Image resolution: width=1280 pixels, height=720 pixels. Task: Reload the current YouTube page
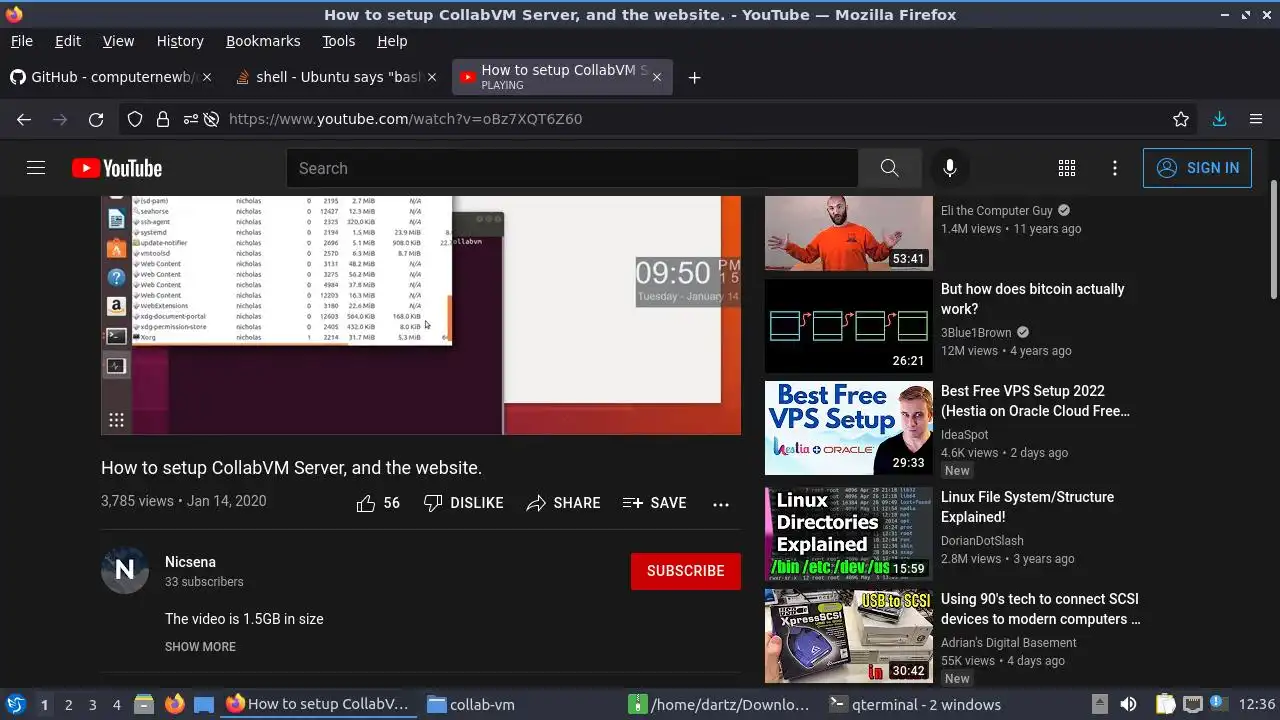[x=96, y=119]
